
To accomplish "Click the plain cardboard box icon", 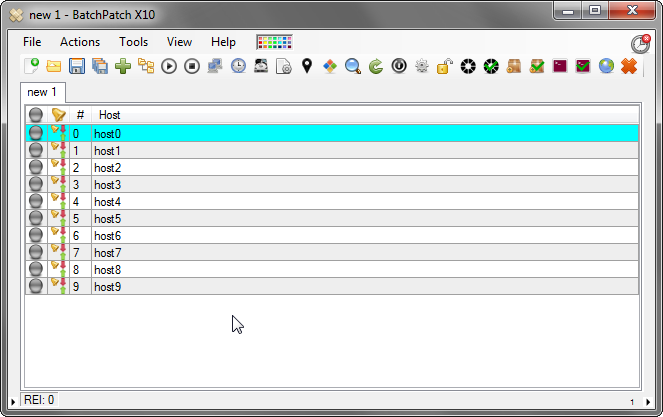I will [x=514, y=66].
